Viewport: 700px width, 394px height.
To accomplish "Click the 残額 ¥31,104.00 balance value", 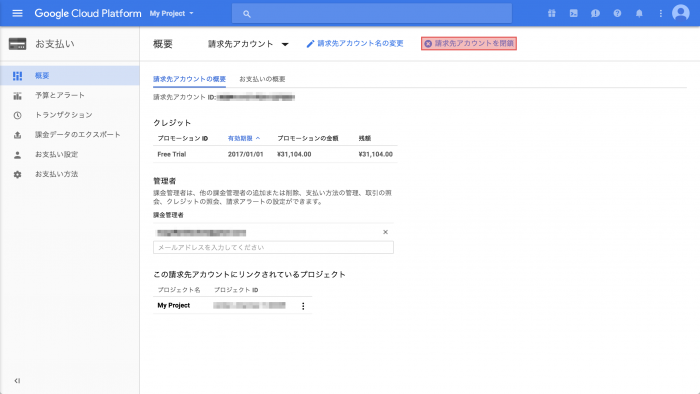I will pos(375,154).
